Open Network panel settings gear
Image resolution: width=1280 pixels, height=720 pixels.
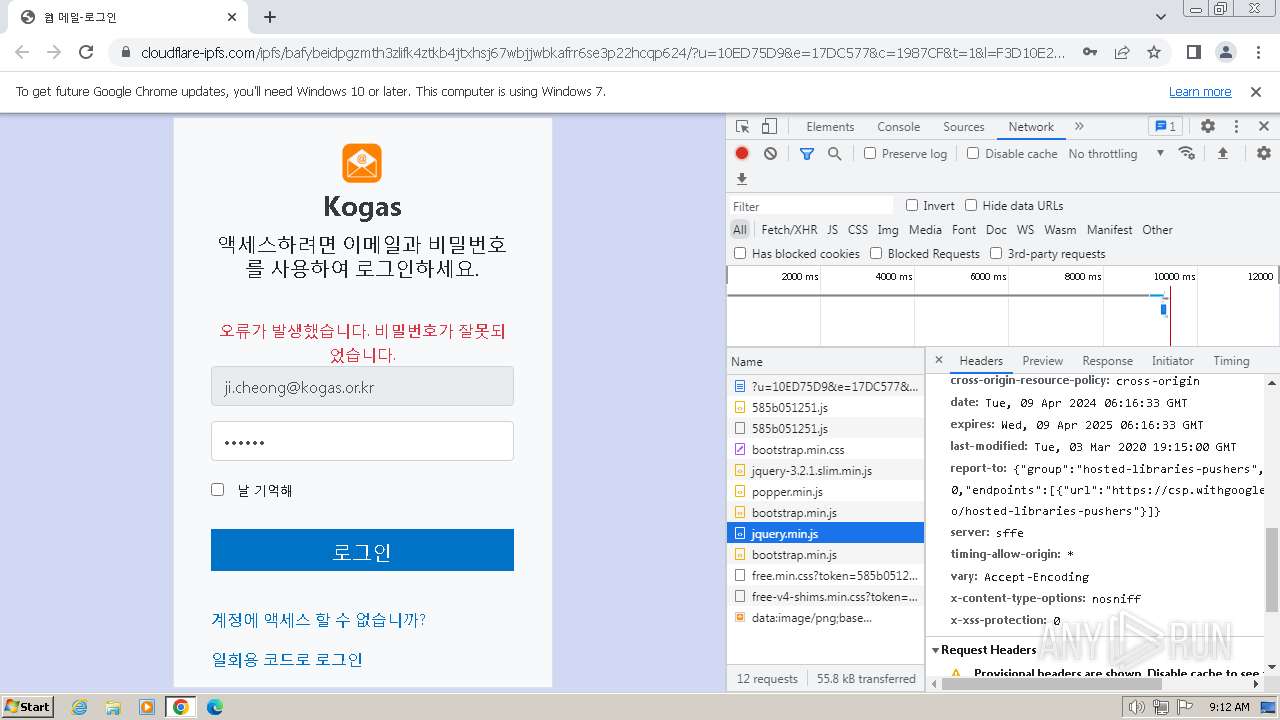tap(1264, 153)
